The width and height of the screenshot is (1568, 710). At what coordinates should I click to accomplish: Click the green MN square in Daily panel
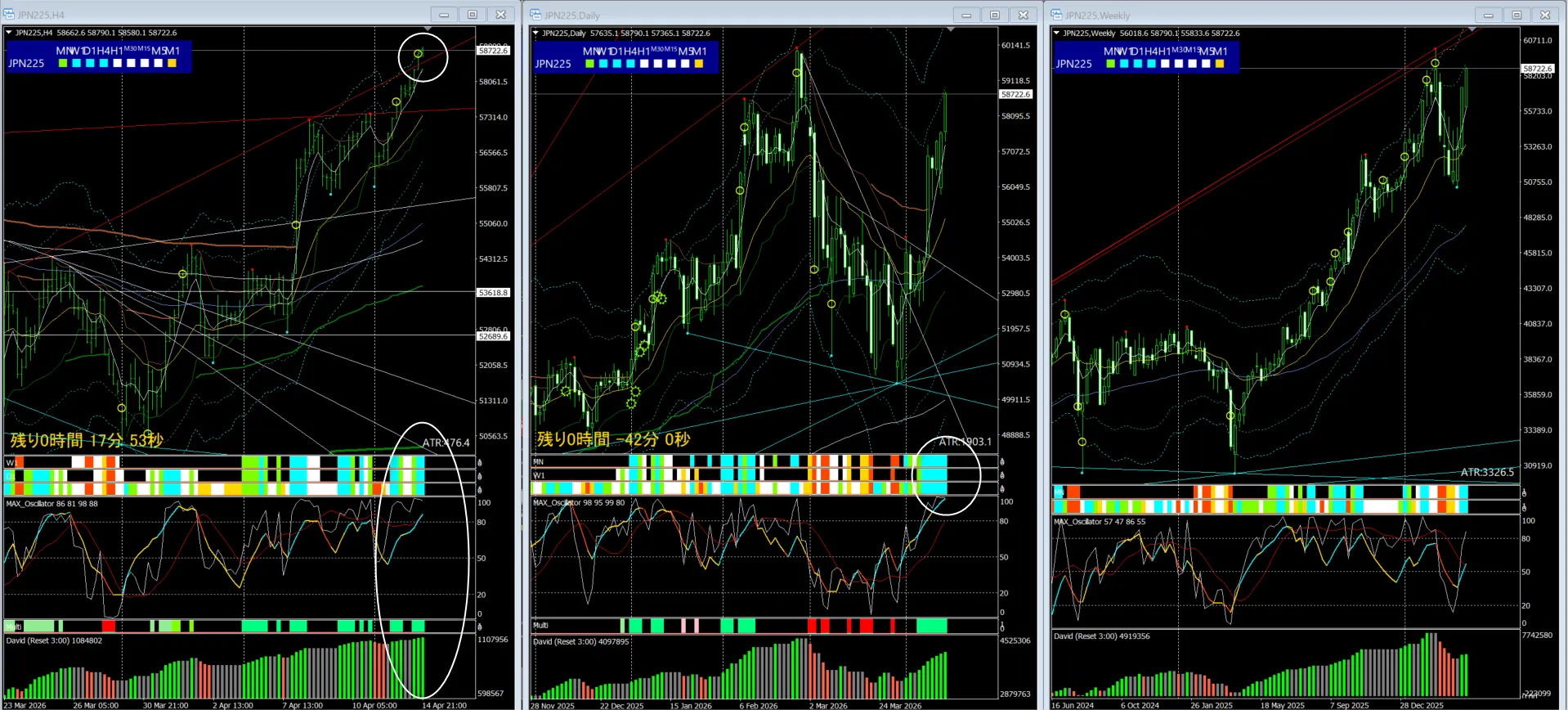pyautogui.click(x=589, y=64)
